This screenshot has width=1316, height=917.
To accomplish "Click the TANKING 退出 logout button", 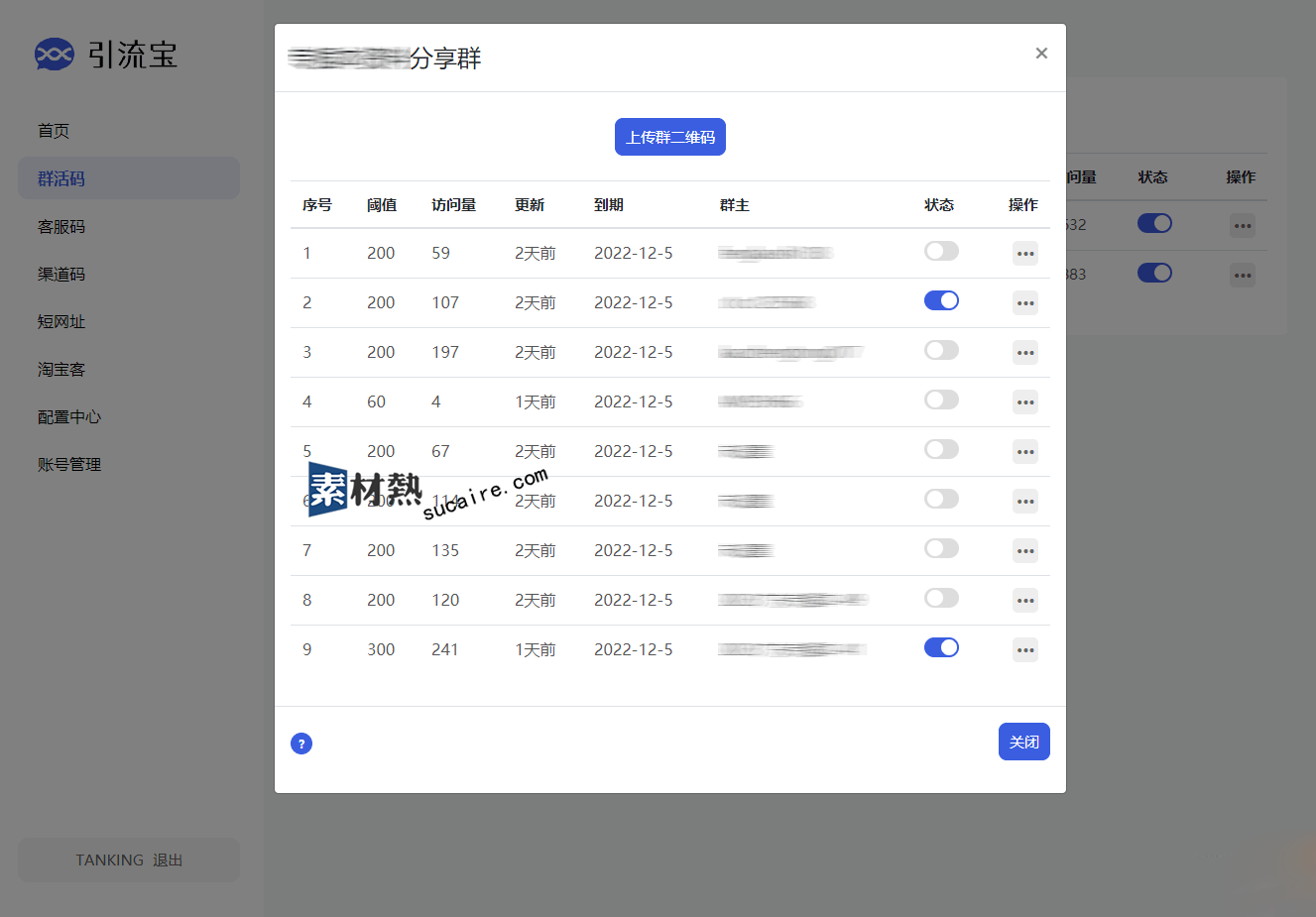I will click(x=129, y=860).
